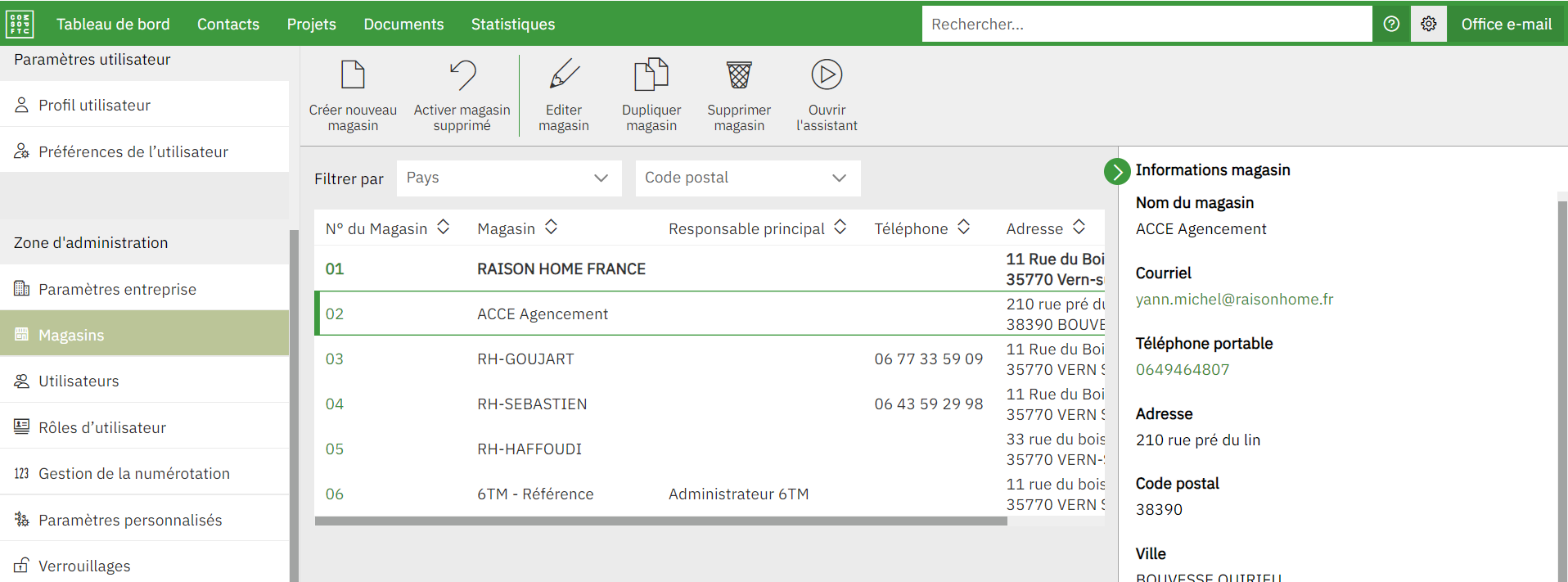Toggle sort on Responsable principal column
Screen dimensions: 1568x582
point(840,228)
